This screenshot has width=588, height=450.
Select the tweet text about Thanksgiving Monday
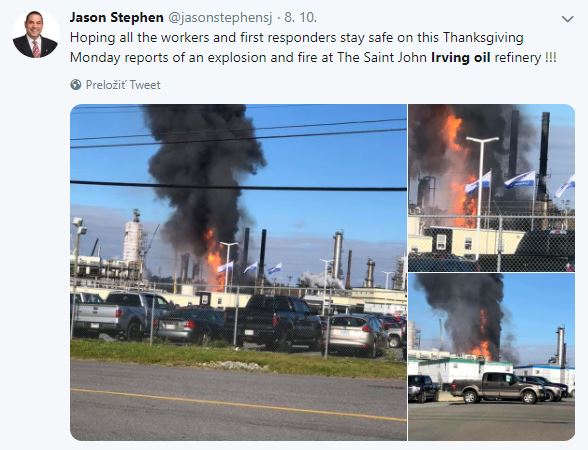click(313, 48)
